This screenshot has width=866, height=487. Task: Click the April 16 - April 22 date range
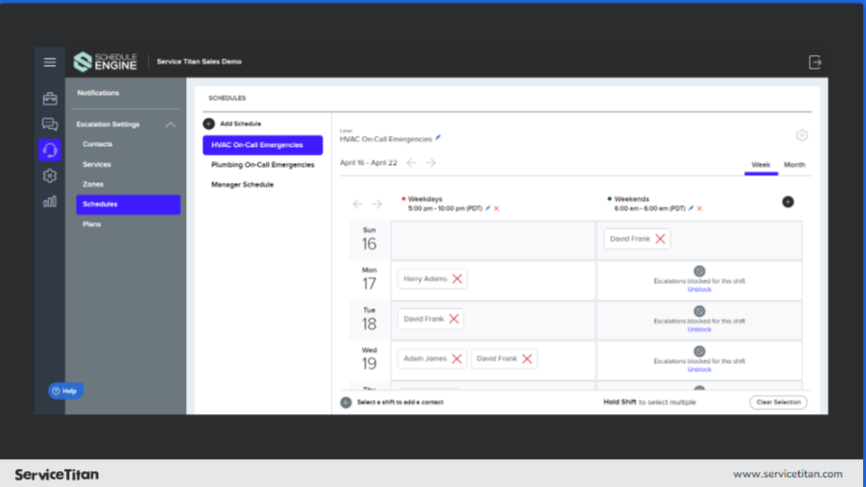(368, 162)
